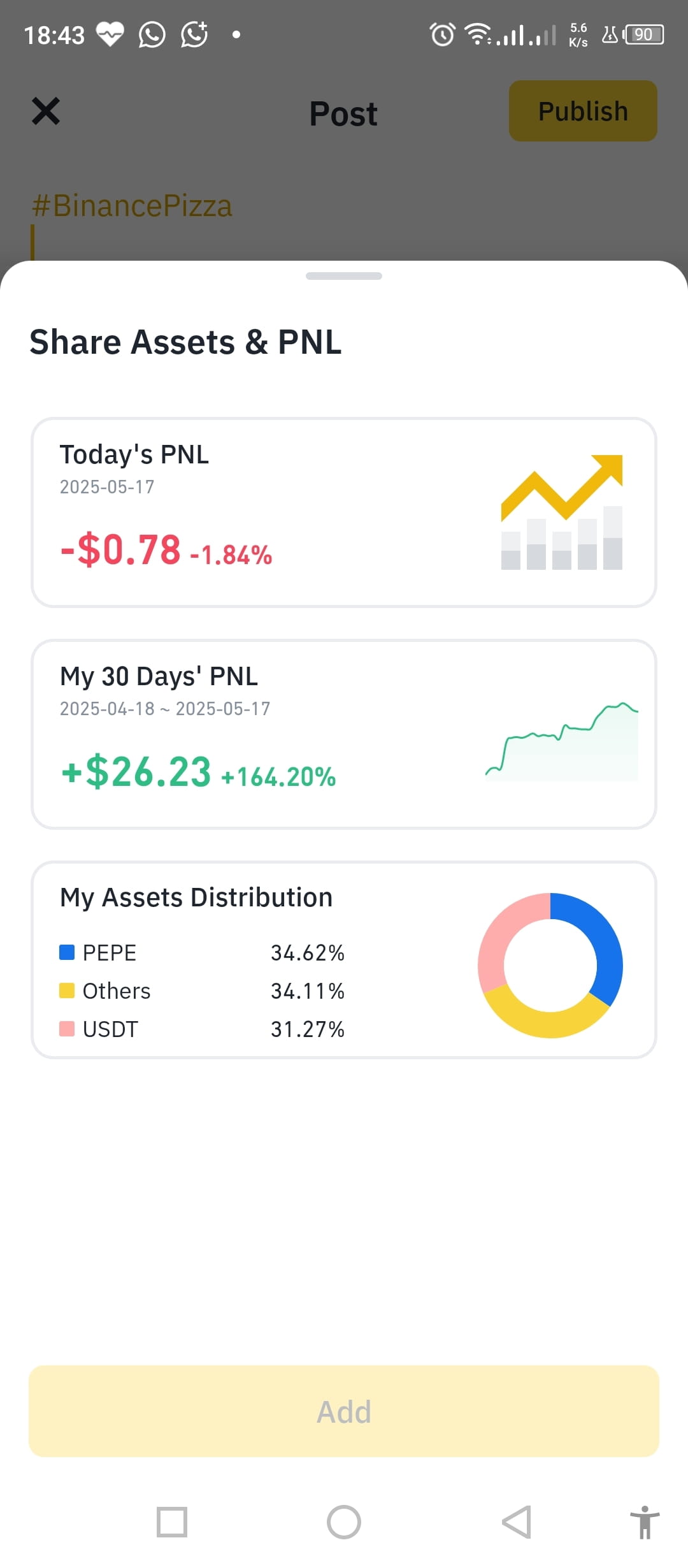
Task: Open the accessibility shortcut icon
Action: click(x=645, y=1522)
